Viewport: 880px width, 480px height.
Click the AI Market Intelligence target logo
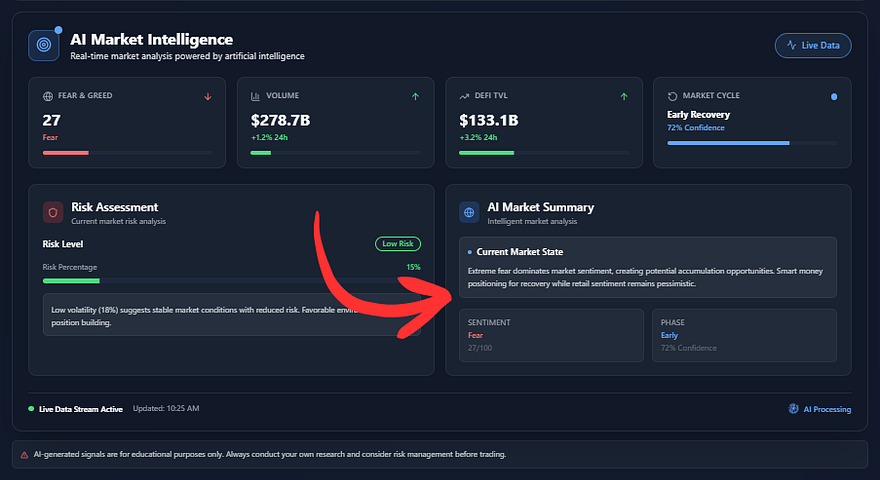(x=44, y=45)
